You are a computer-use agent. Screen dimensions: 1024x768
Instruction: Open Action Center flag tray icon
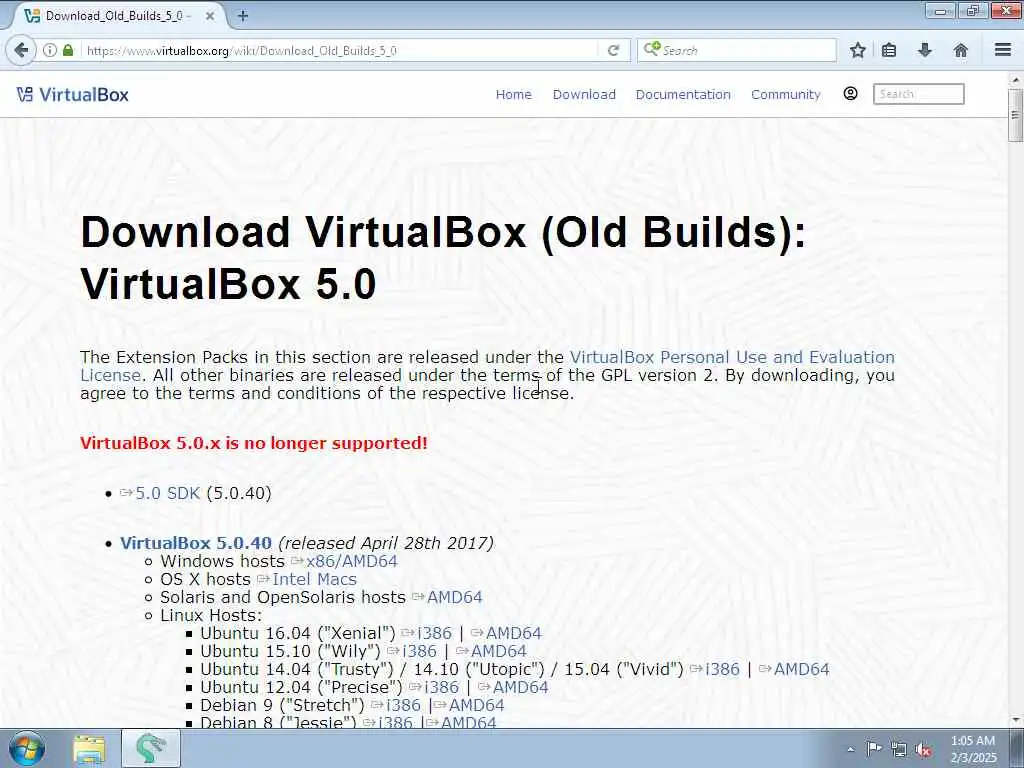(874, 749)
